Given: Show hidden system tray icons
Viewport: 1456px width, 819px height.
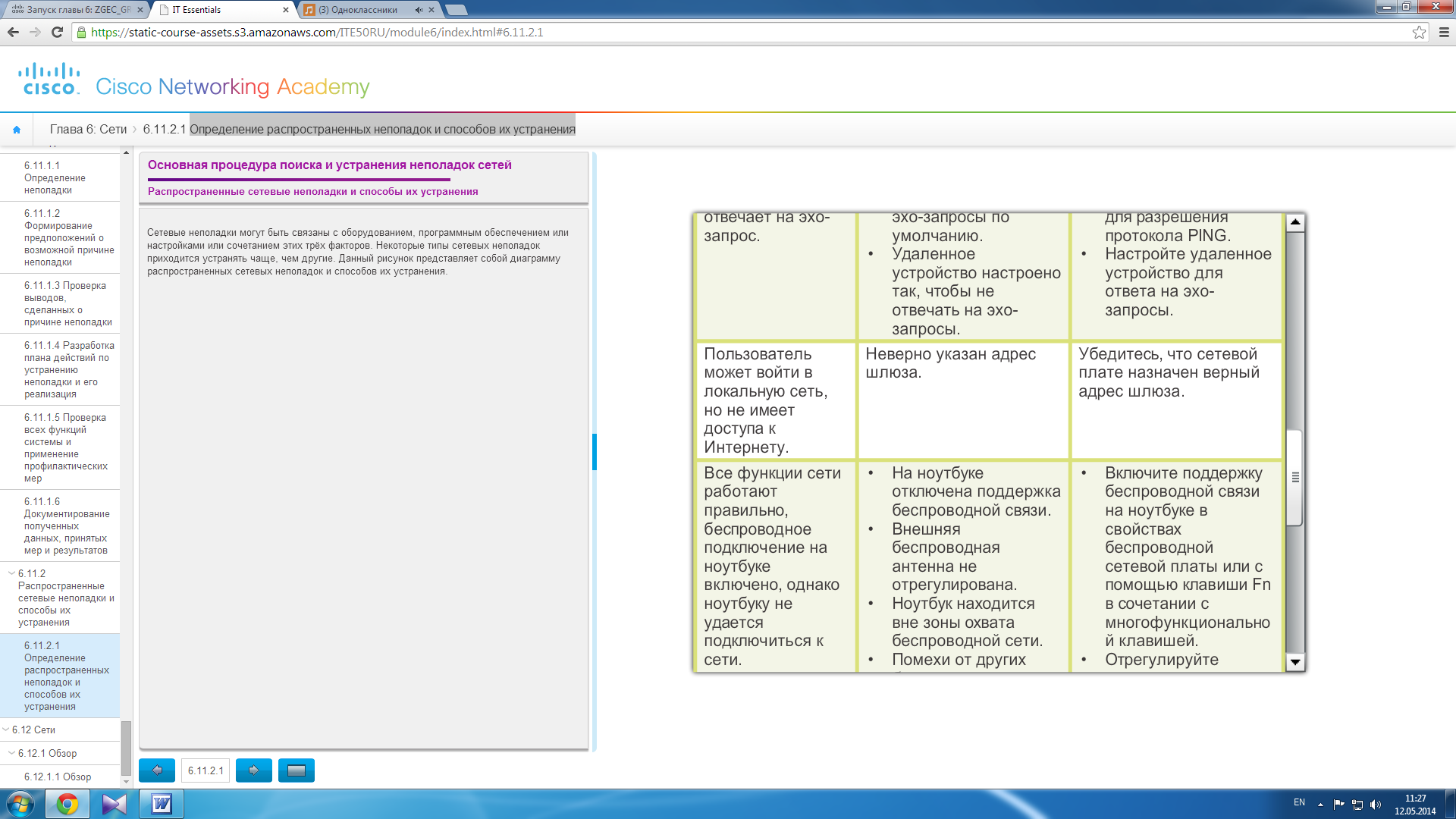Looking at the screenshot, I should (1321, 805).
